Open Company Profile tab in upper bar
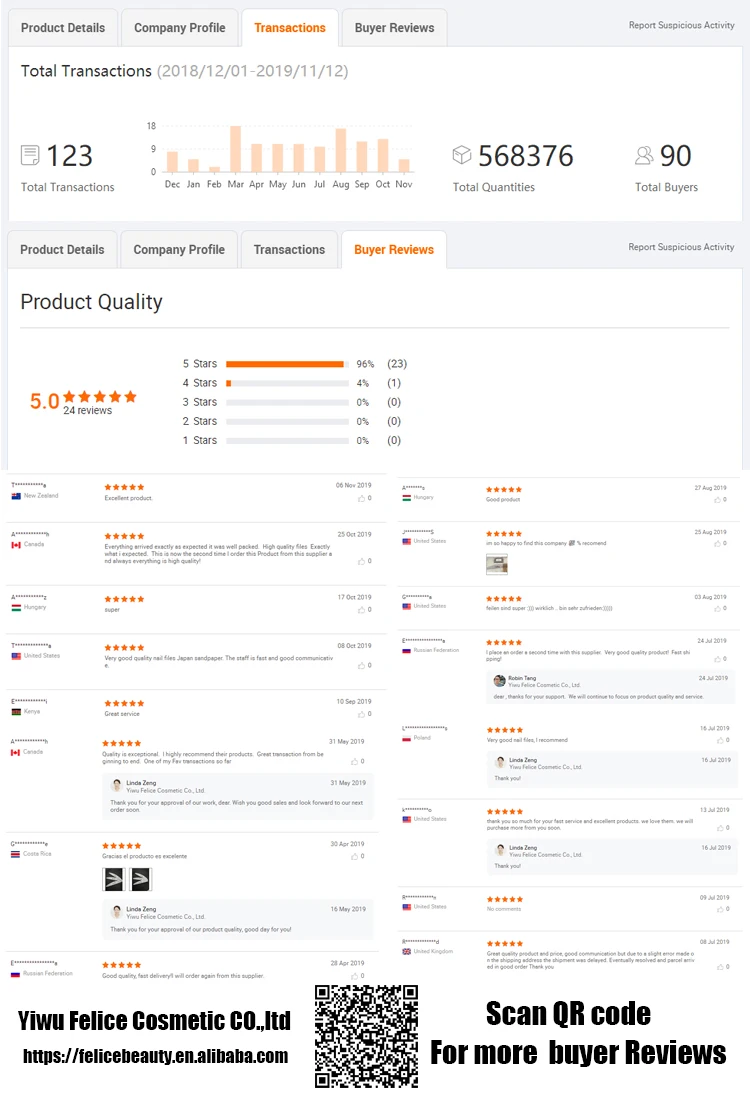Screen dimensions: 750x1095 (180, 28)
